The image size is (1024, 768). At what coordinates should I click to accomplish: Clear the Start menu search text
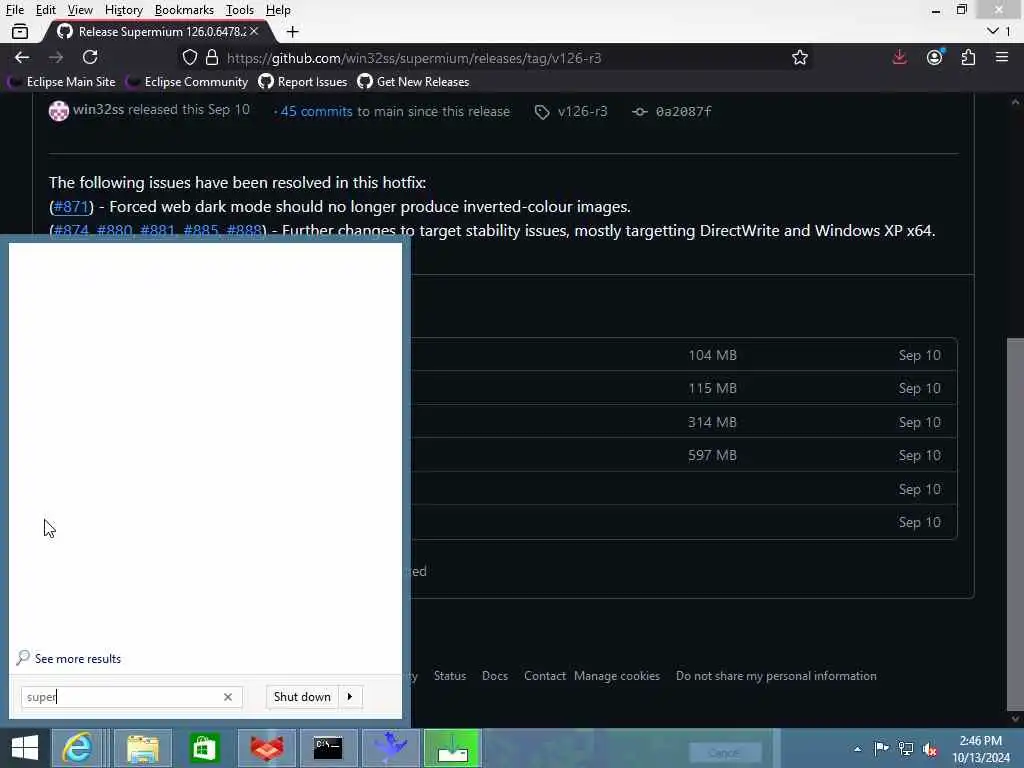(x=228, y=697)
